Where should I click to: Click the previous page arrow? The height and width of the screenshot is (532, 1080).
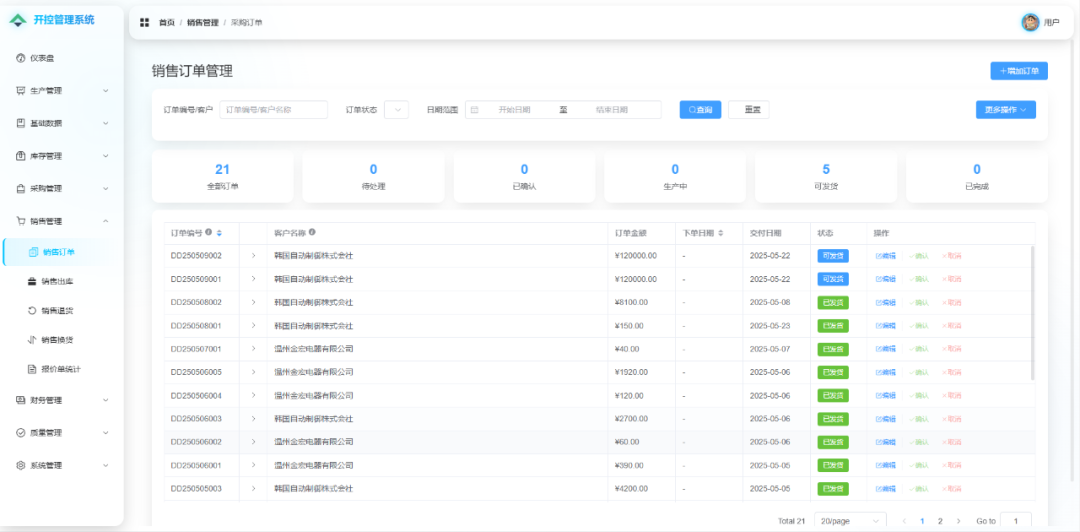904,521
